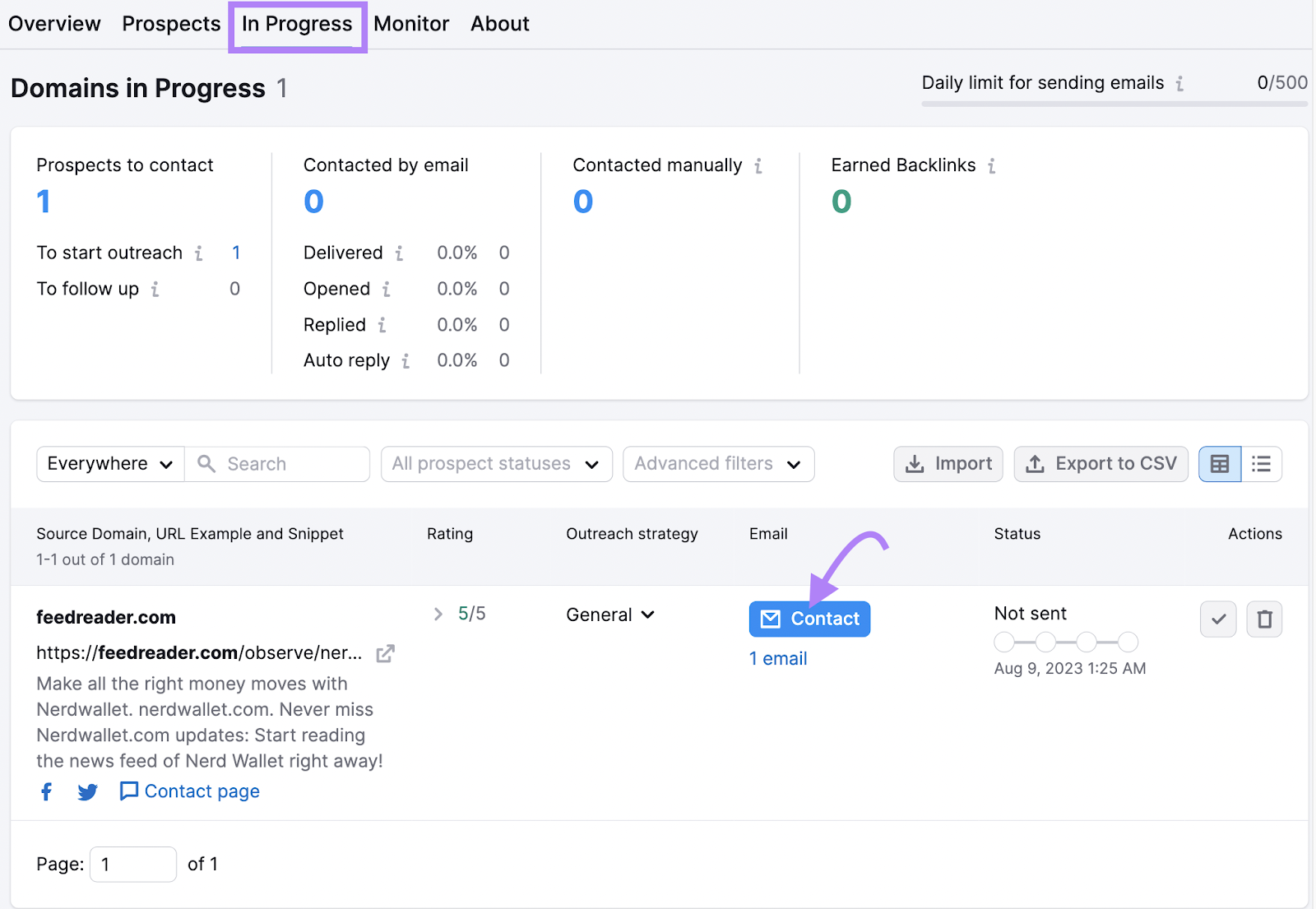Open the Everywhere filter dropdown
Image resolution: width=1316 pixels, height=909 pixels.
pos(109,463)
